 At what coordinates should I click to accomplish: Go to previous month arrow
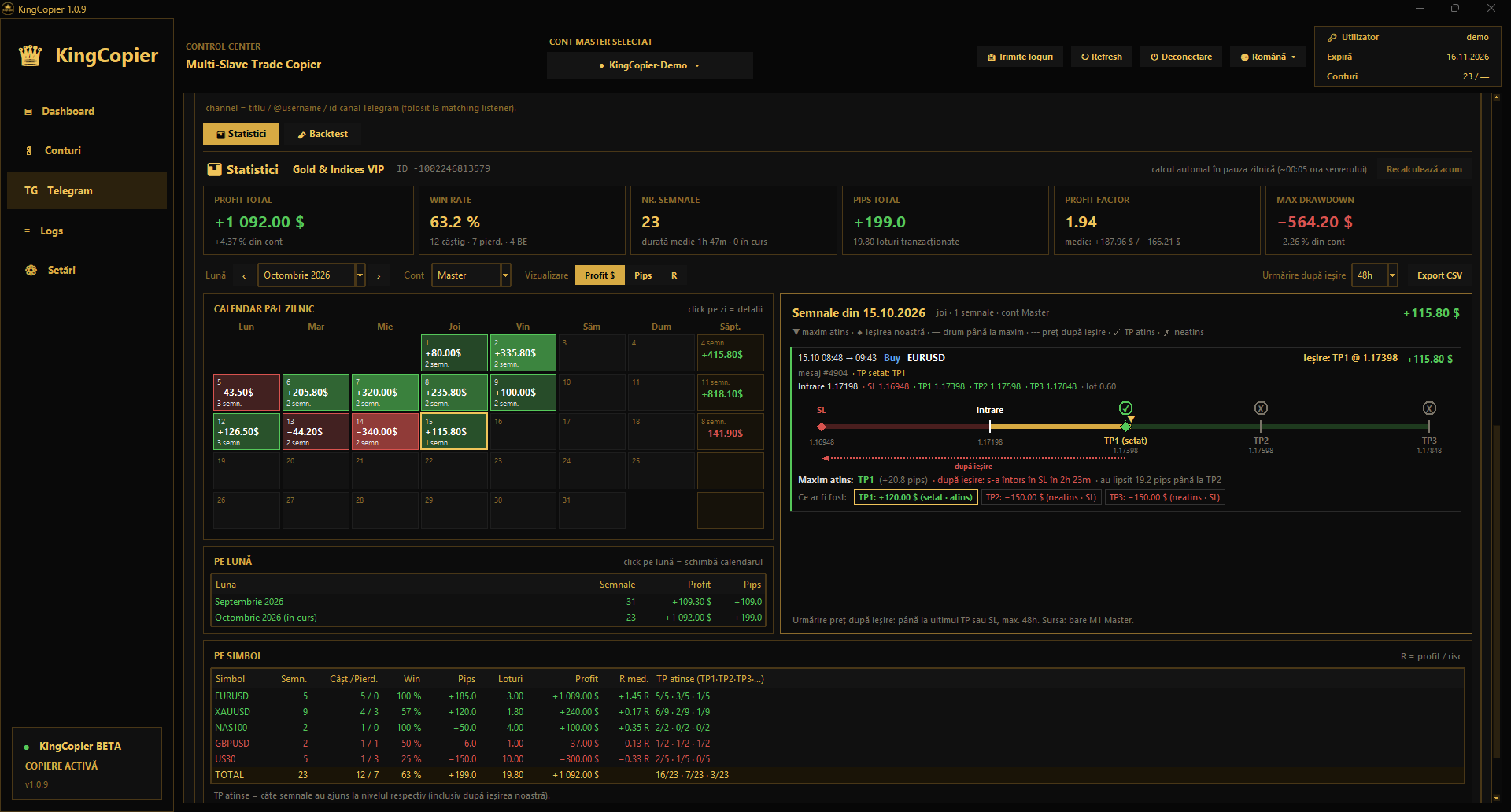pos(244,275)
